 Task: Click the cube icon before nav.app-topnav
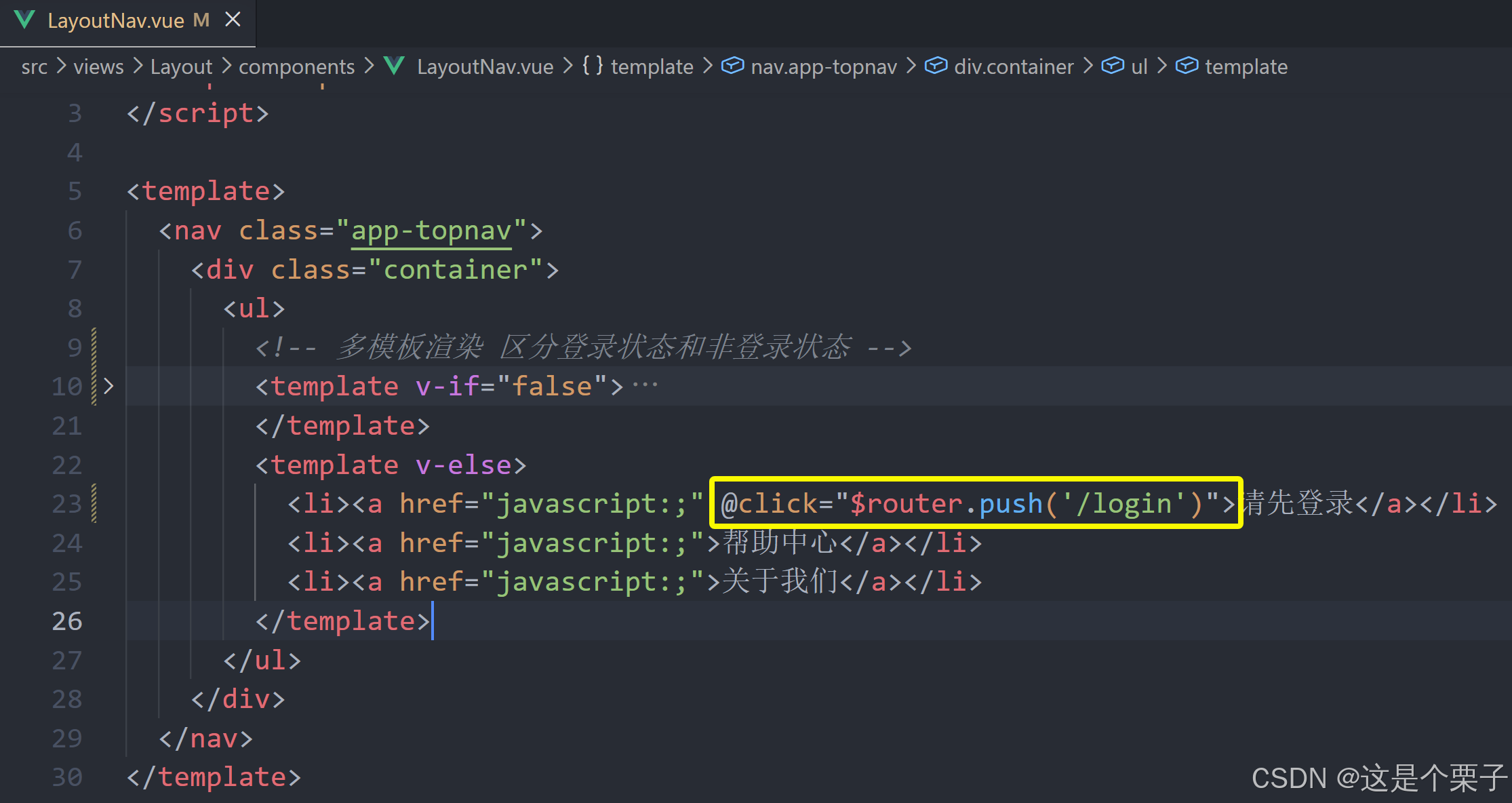tap(732, 66)
